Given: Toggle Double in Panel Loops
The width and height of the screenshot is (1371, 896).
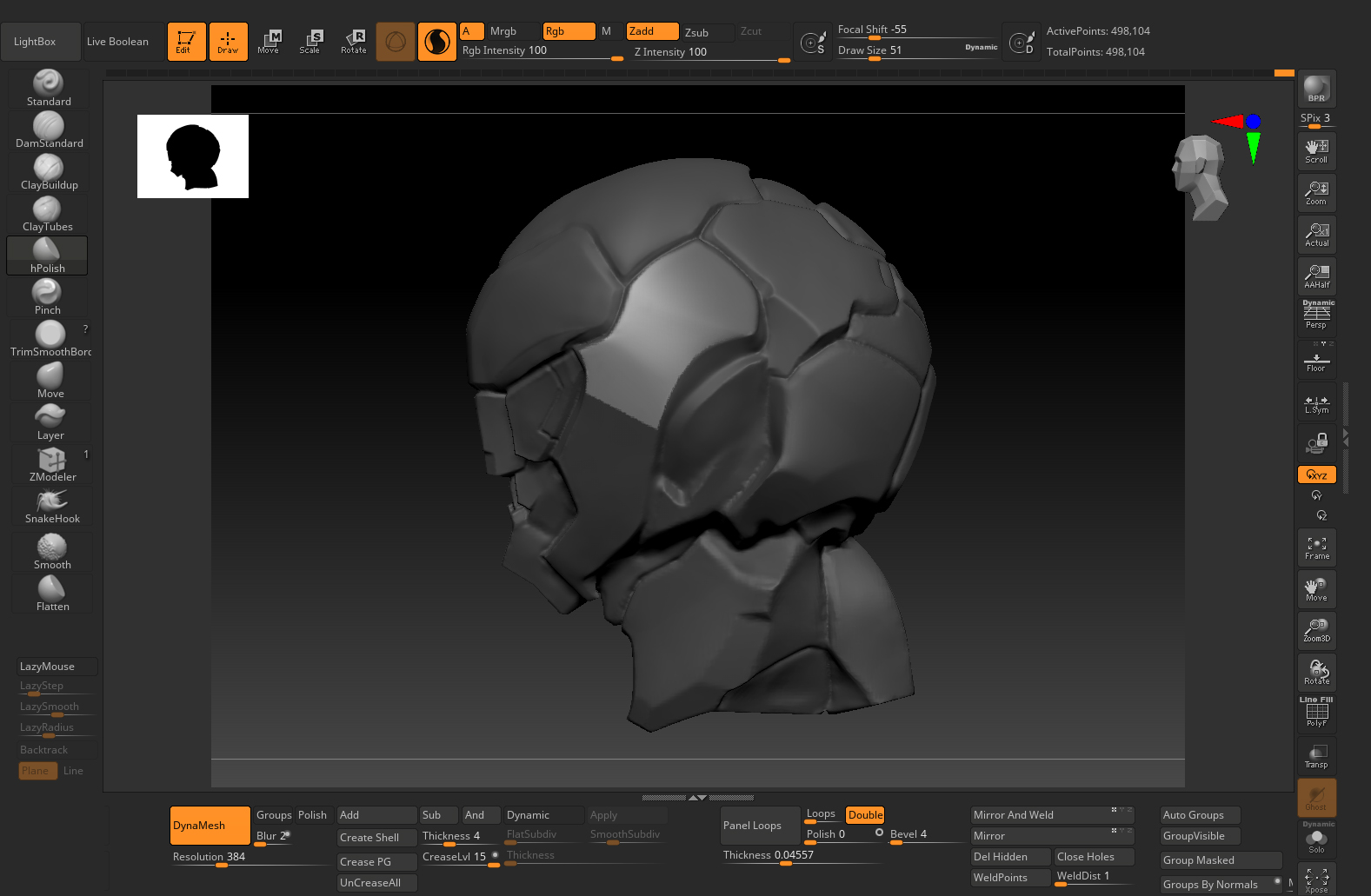Looking at the screenshot, I should pyautogui.click(x=865, y=815).
